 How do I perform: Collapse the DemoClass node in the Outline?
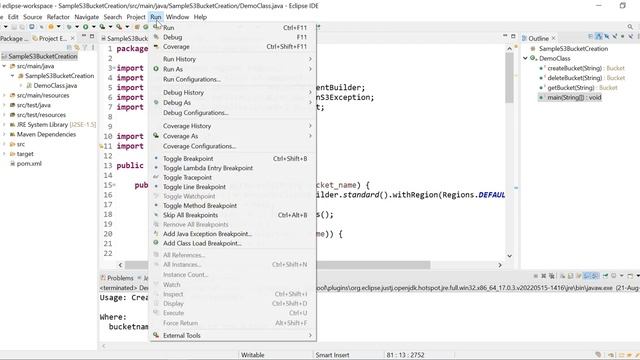tap(525, 58)
